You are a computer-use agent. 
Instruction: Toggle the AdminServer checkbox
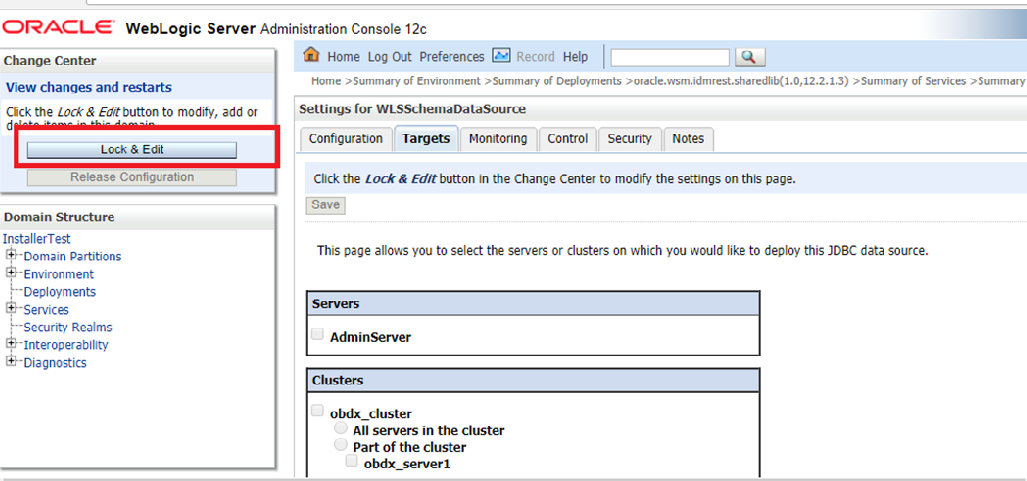coord(318,335)
